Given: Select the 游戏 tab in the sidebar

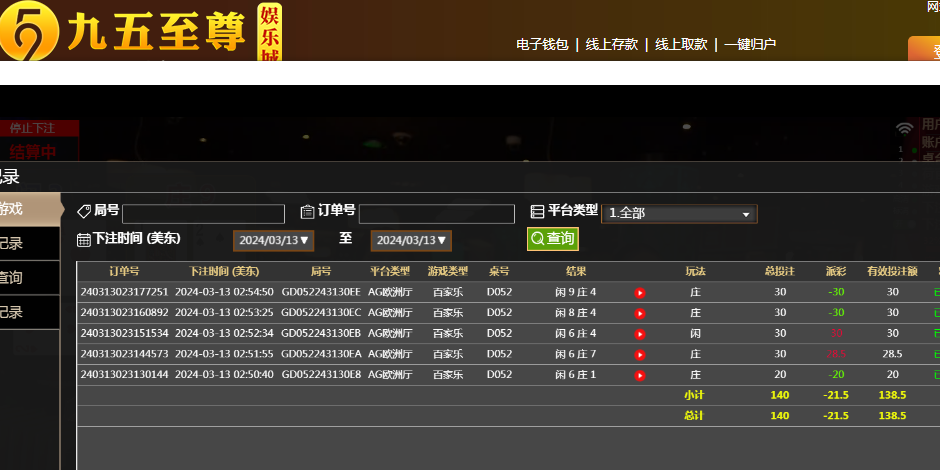Looking at the screenshot, I should [20, 209].
